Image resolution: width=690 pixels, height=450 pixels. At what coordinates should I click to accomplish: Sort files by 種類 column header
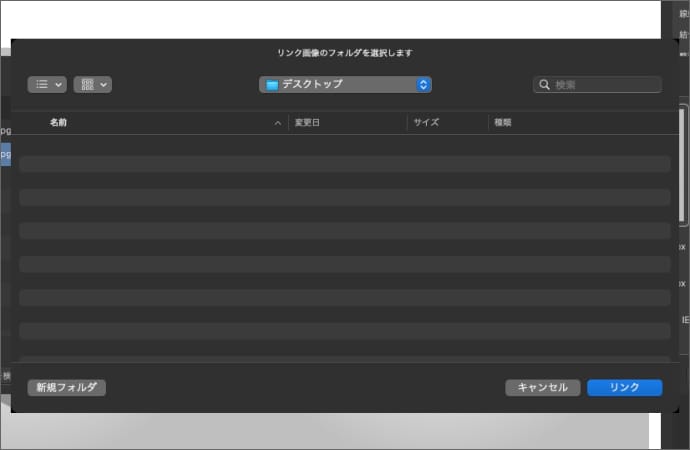(x=503, y=123)
